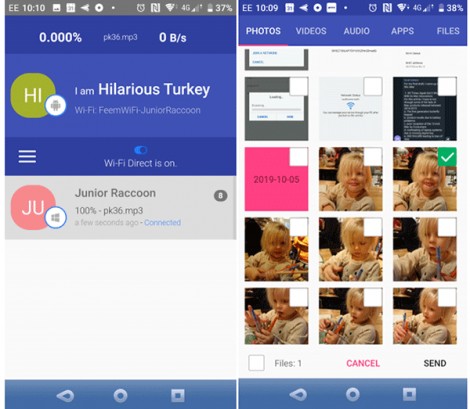The height and width of the screenshot is (409, 470).
Task: Tap back navigation button on left phone
Action: (x=65, y=395)
